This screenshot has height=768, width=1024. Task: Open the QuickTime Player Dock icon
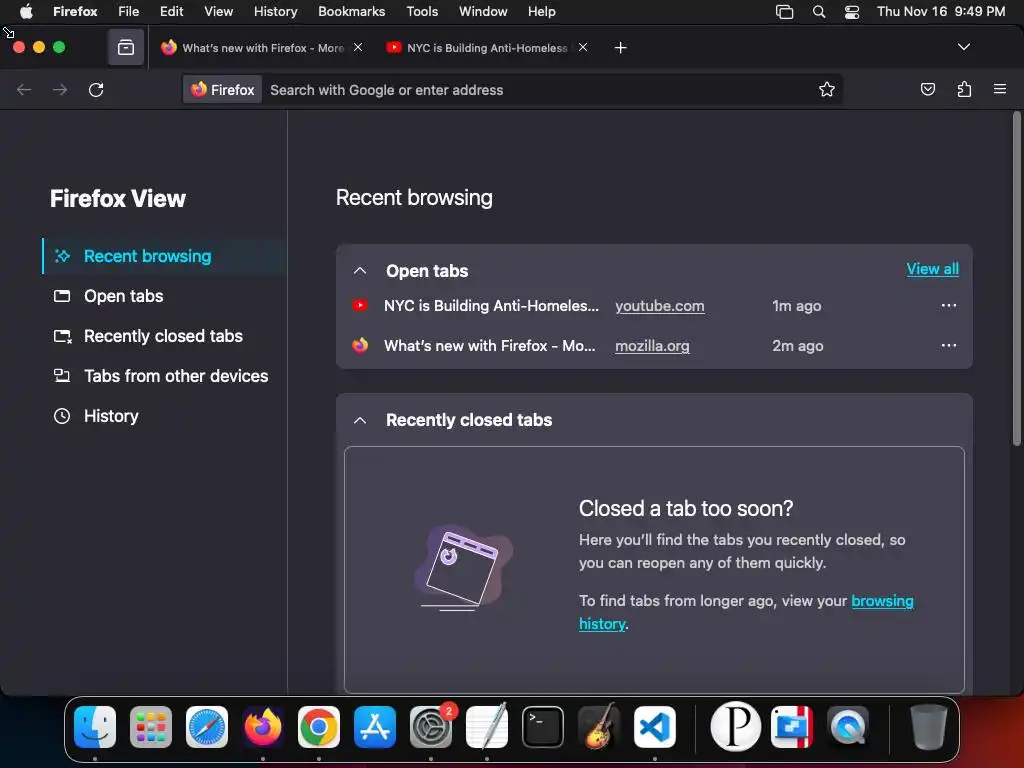click(x=848, y=727)
